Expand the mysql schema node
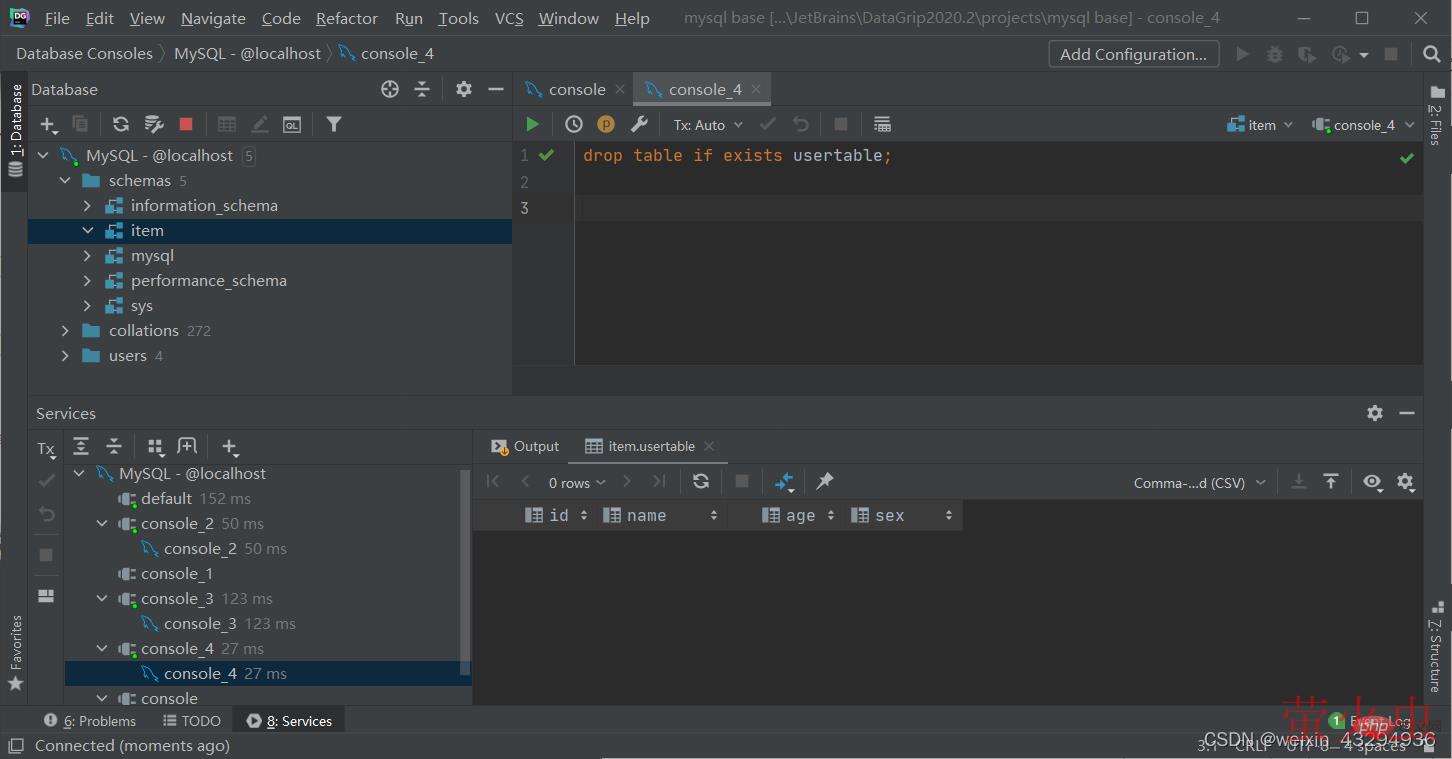Viewport: 1452px width, 759px height. 87,256
